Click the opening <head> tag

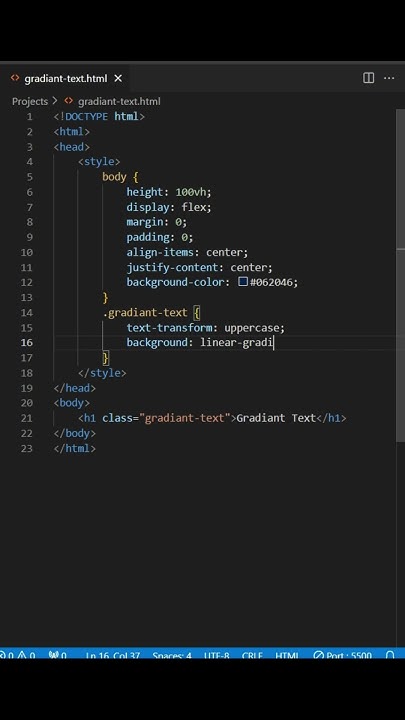tap(72, 147)
